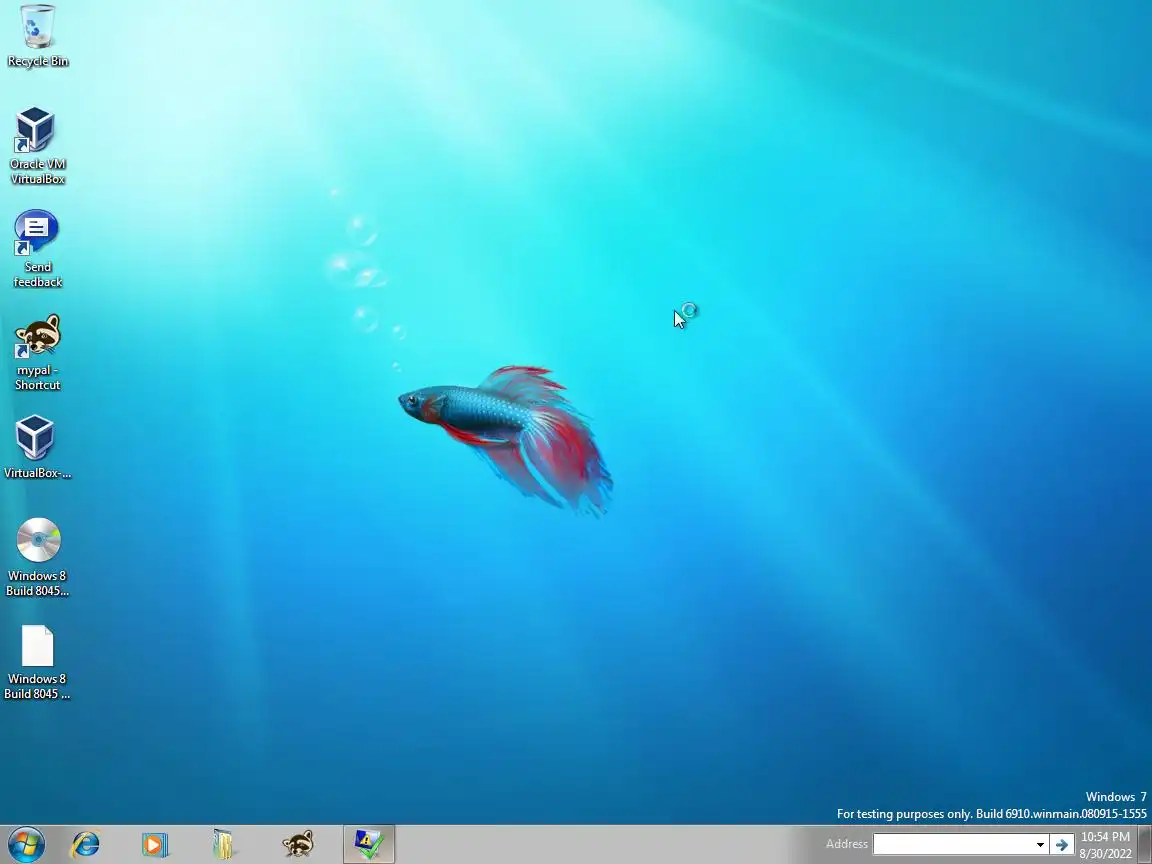Screen dimensions: 1152x864
Task: Select the Windows 8 Build 8045 disc image
Action: click(x=37, y=557)
